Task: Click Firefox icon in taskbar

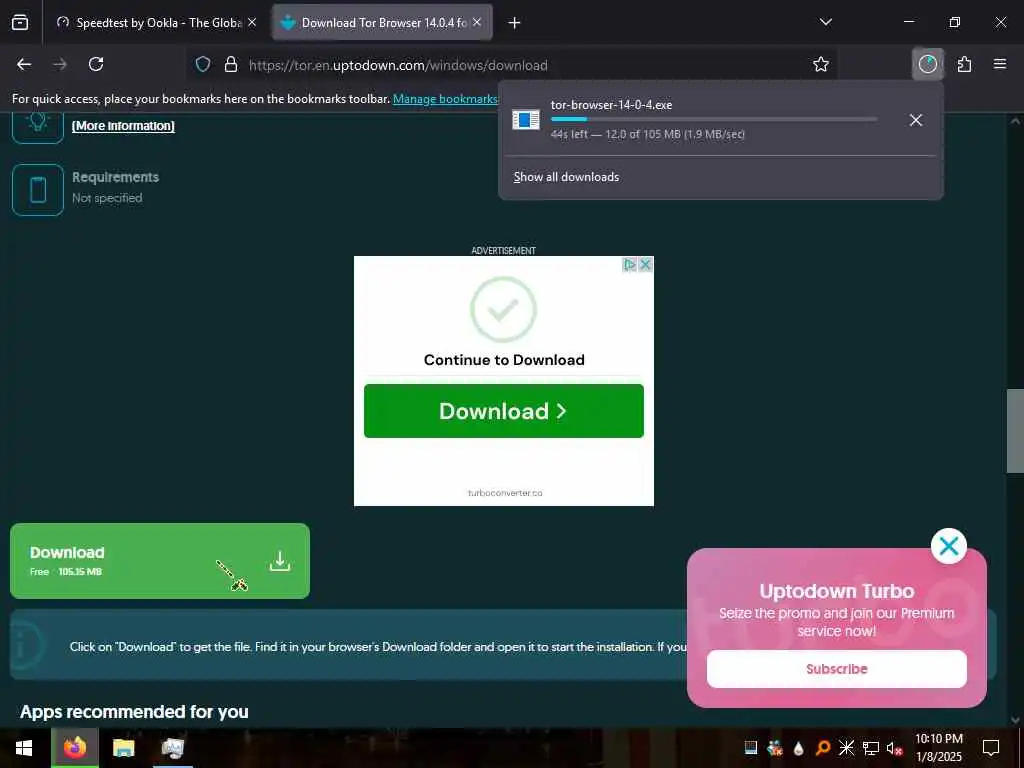Action: (75, 748)
